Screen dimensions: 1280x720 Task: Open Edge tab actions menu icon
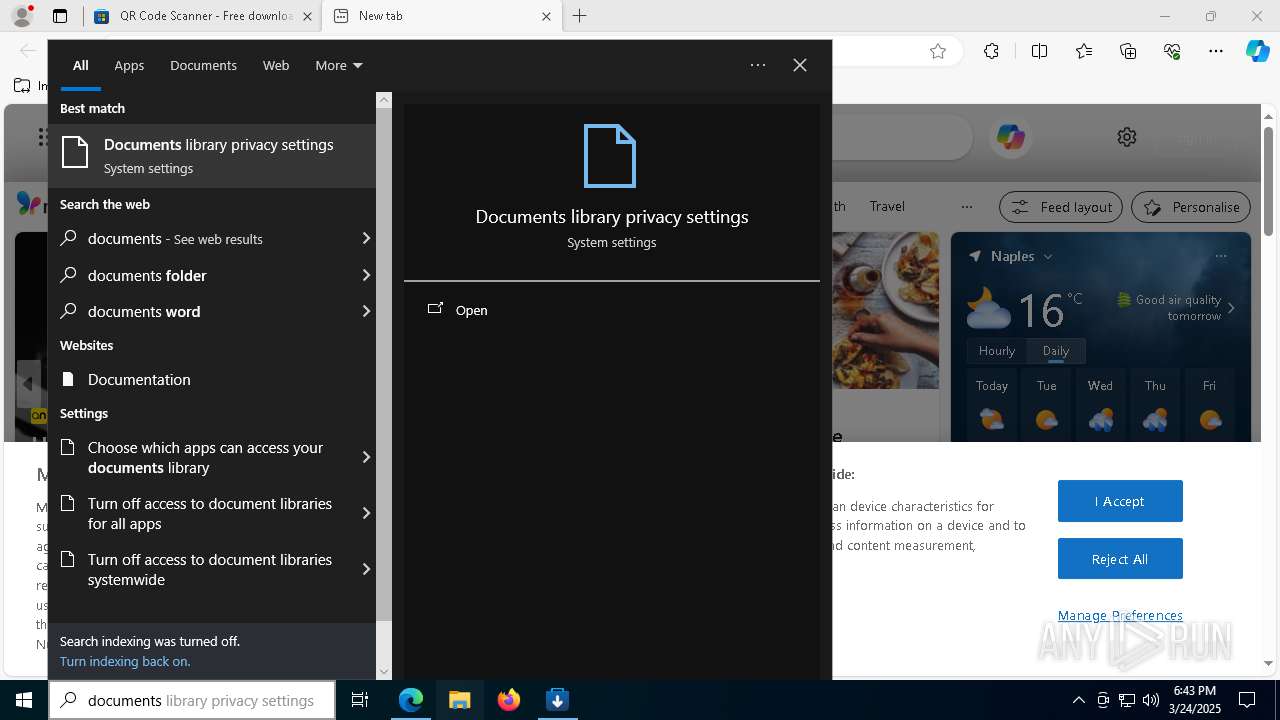pos(60,16)
